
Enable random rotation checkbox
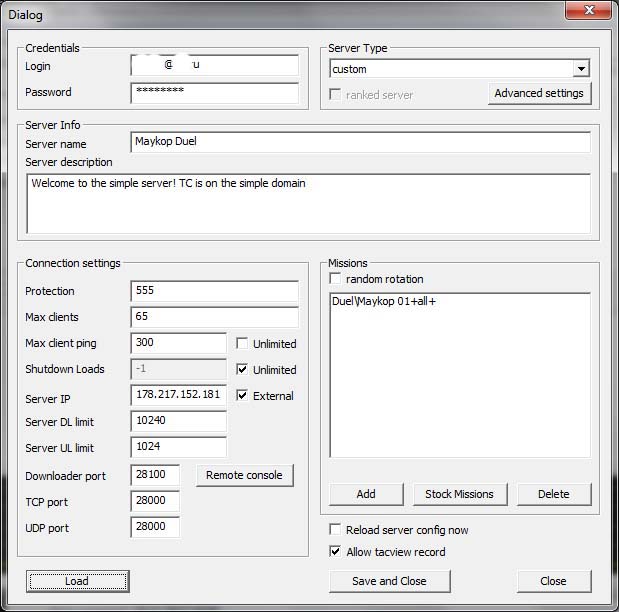point(336,279)
